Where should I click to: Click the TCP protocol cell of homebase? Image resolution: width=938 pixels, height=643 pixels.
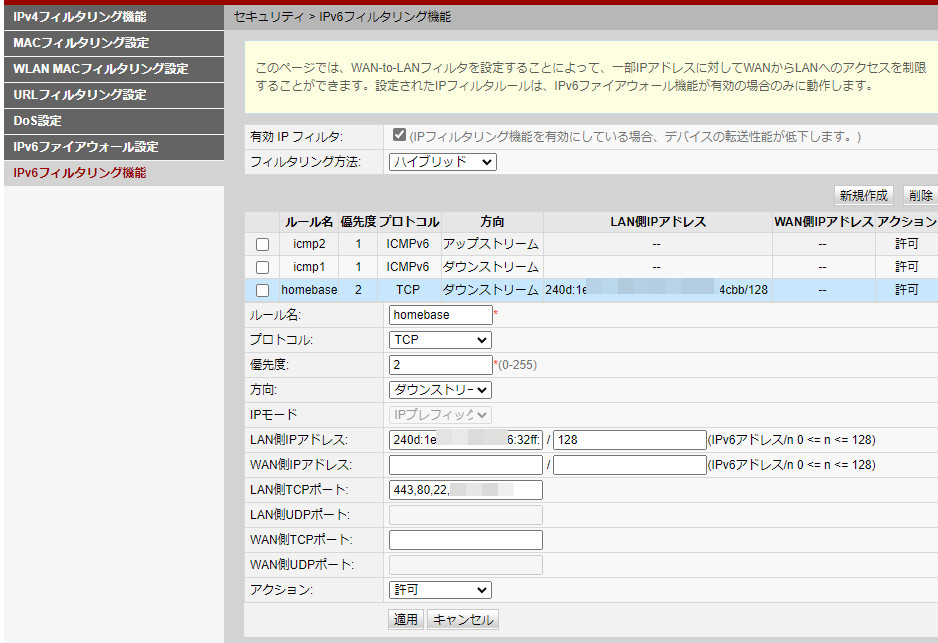[x=408, y=290]
